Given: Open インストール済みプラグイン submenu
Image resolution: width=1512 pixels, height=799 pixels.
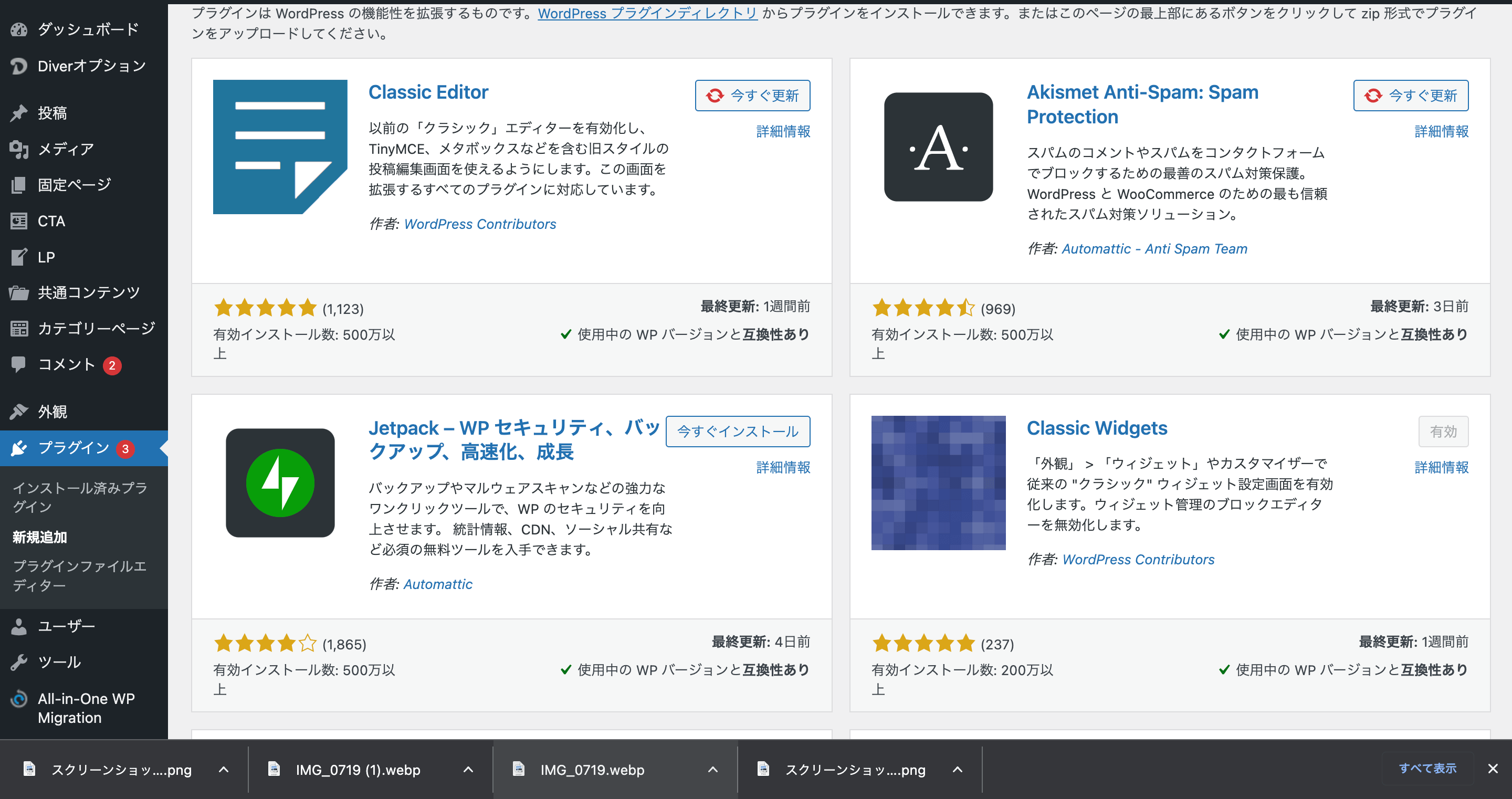Looking at the screenshot, I should coord(80,497).
